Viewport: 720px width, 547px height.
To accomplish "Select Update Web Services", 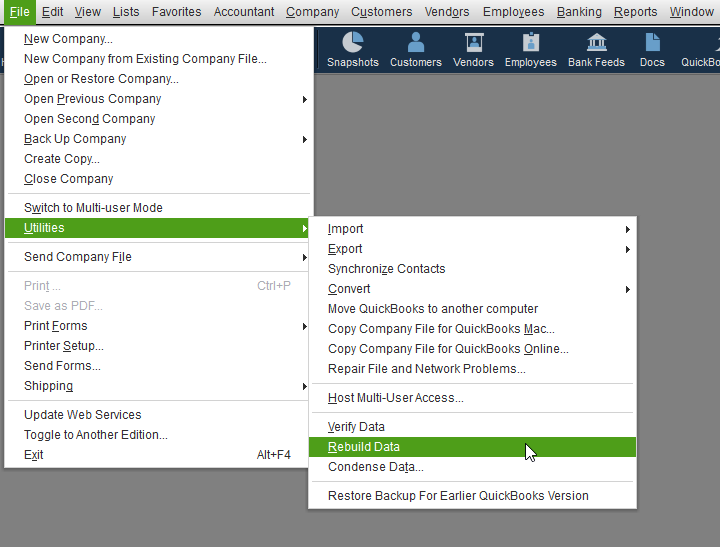I will click(x=158, y=415).
